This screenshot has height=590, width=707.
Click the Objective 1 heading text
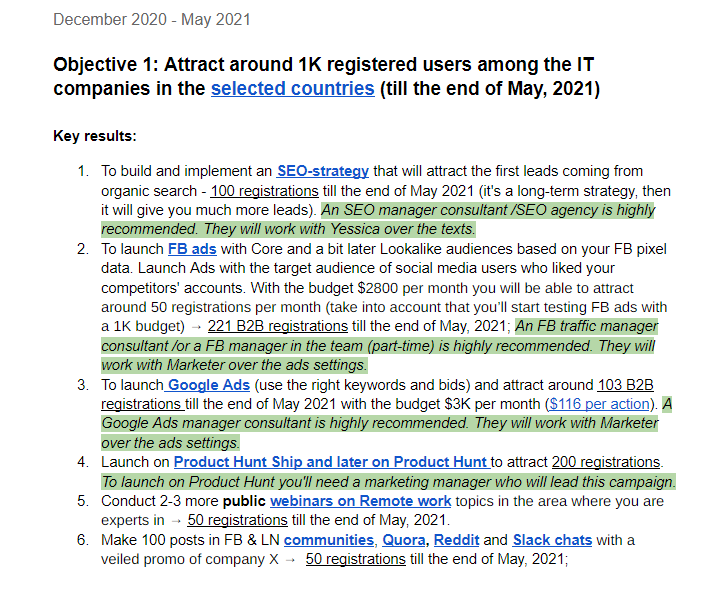[x=326, y=77]
